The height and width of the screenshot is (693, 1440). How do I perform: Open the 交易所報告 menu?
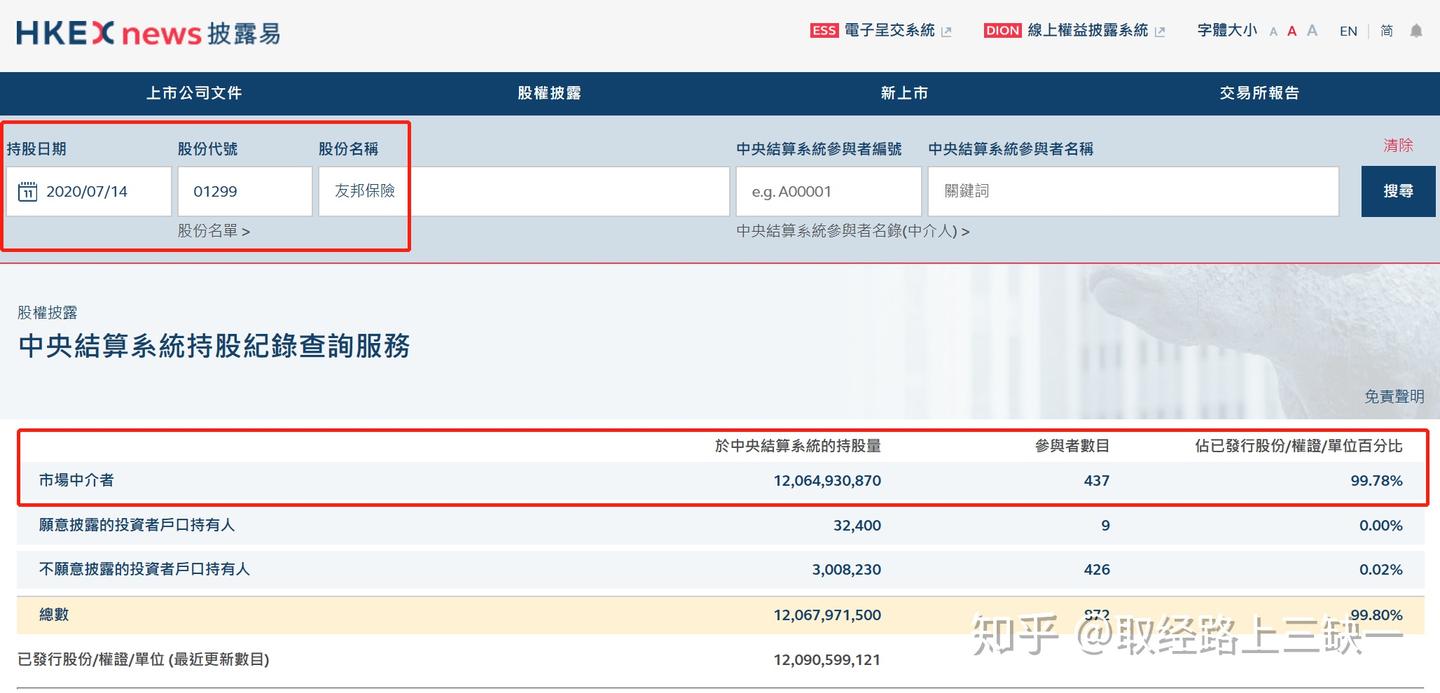[1259, 93]
